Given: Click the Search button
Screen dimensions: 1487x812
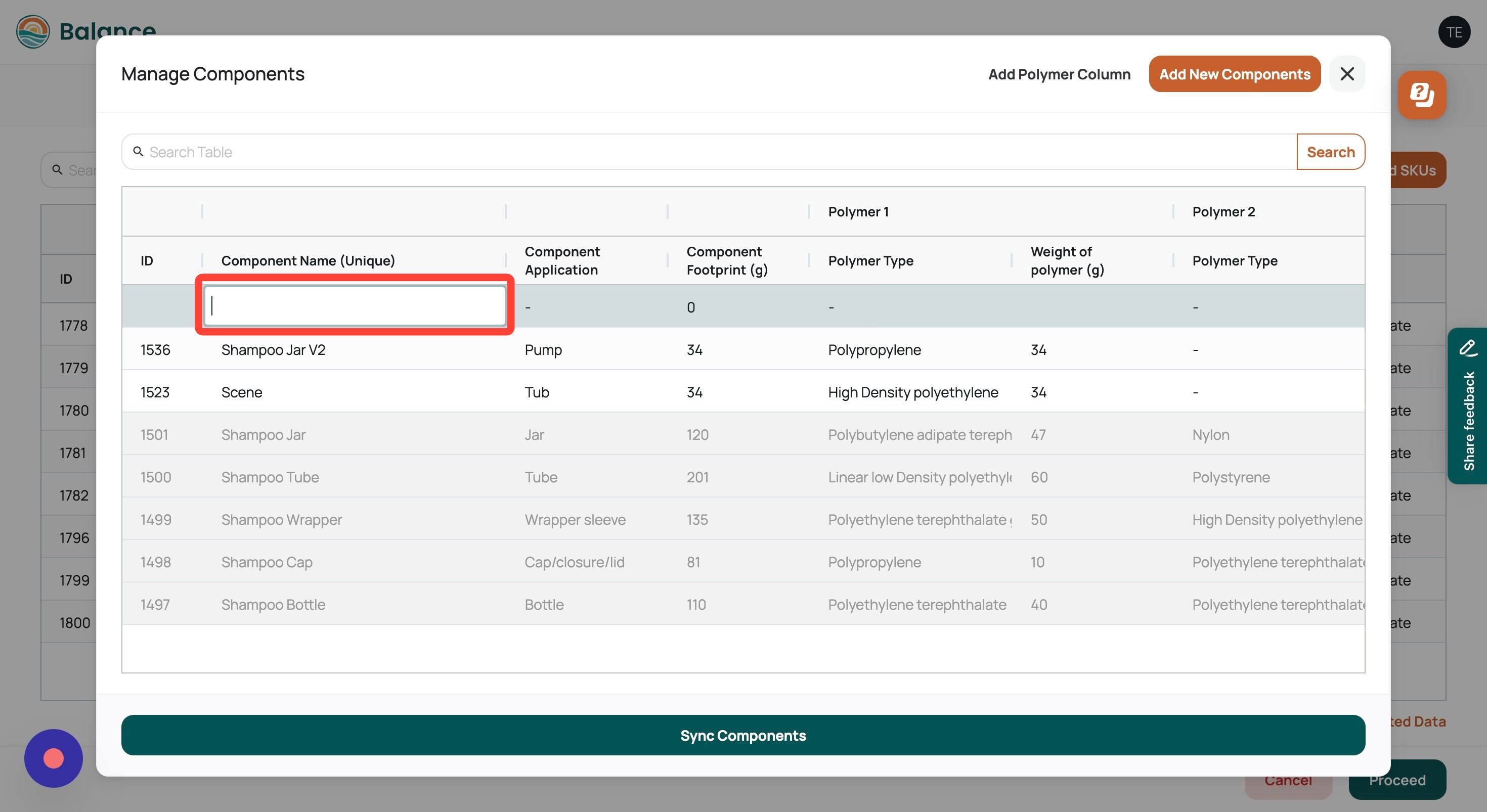Looking at the screenshot, I should (1331, 152).
